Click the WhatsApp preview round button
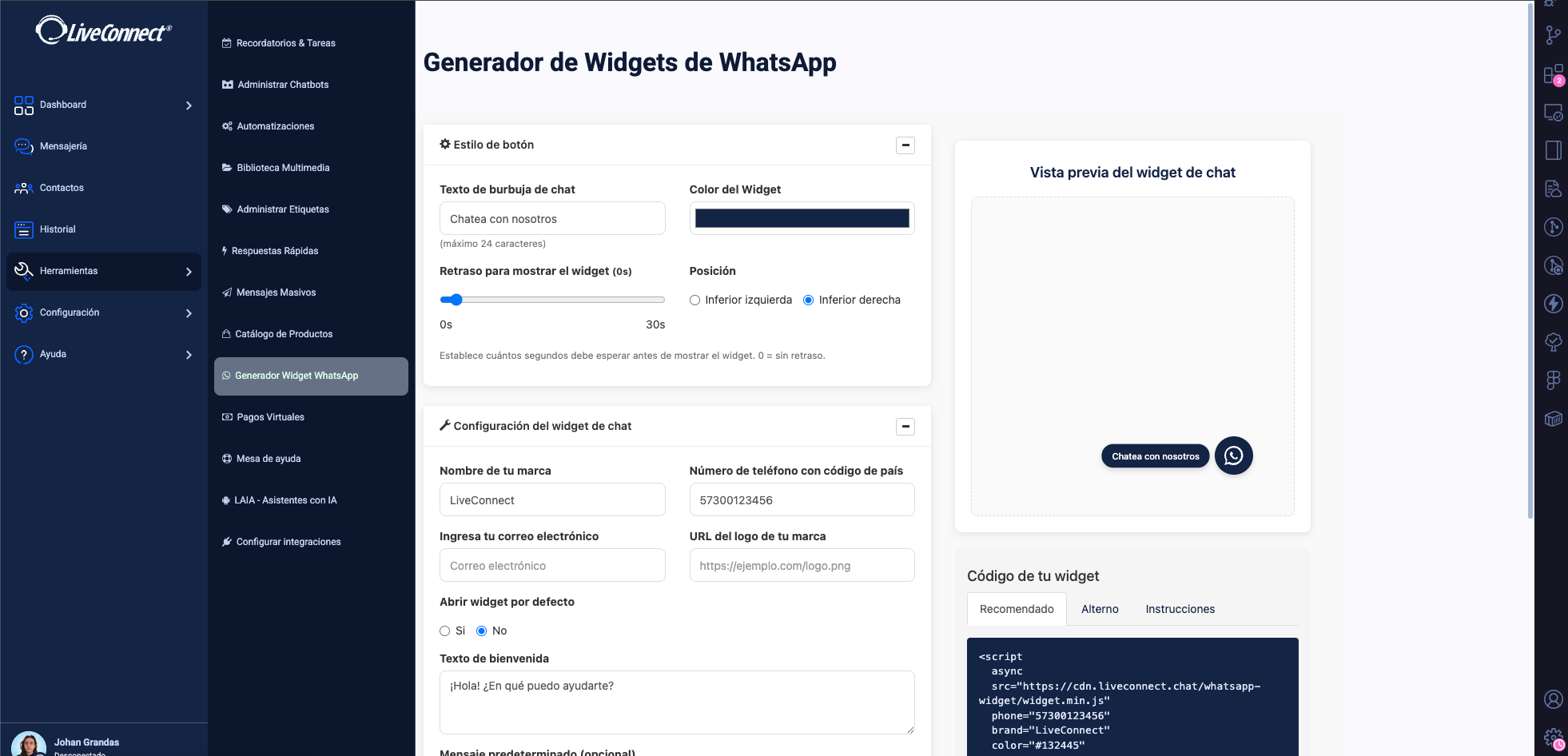 (1234, 456)
